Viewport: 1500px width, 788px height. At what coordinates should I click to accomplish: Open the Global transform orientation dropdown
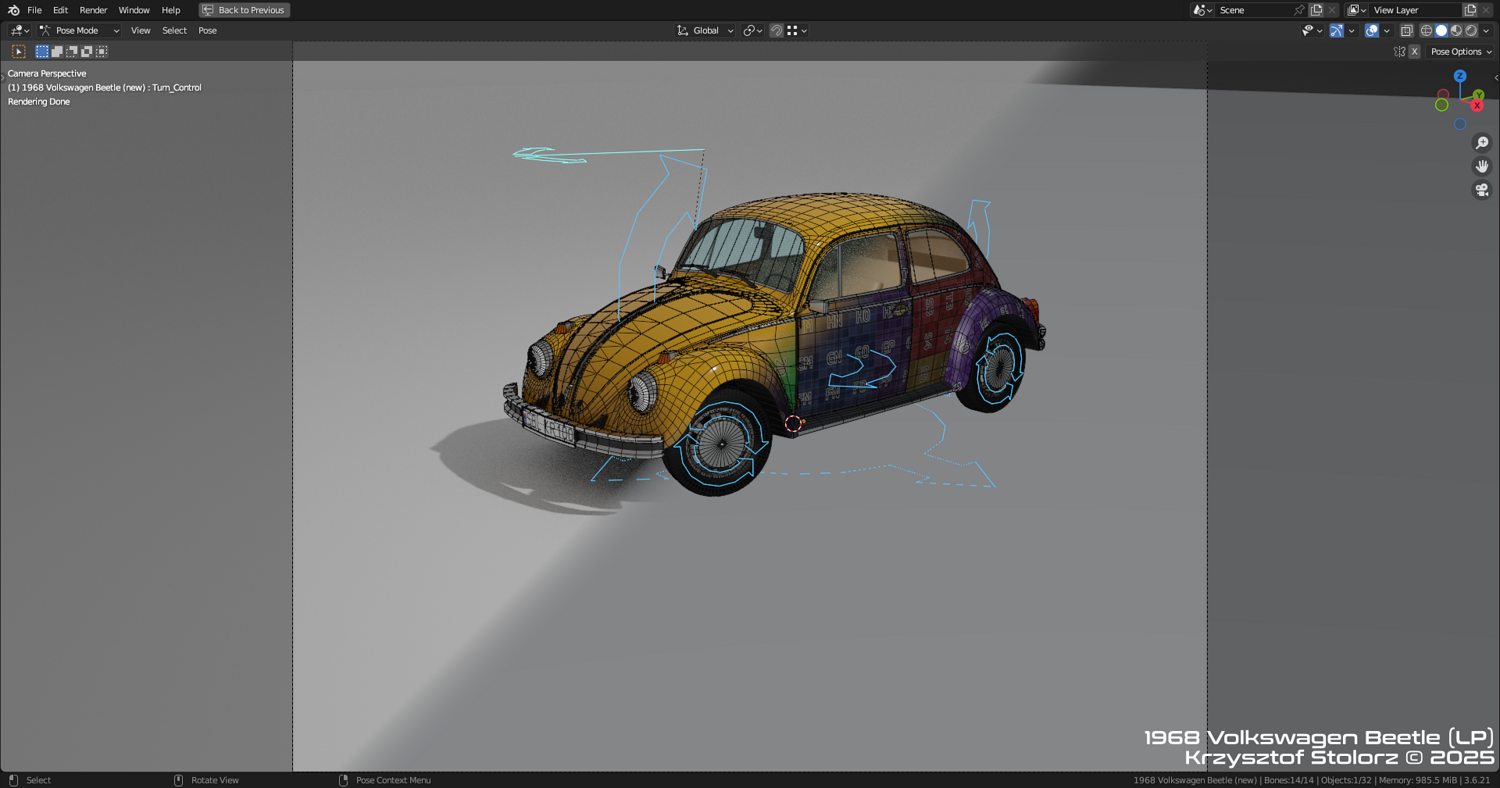[705, 31]
